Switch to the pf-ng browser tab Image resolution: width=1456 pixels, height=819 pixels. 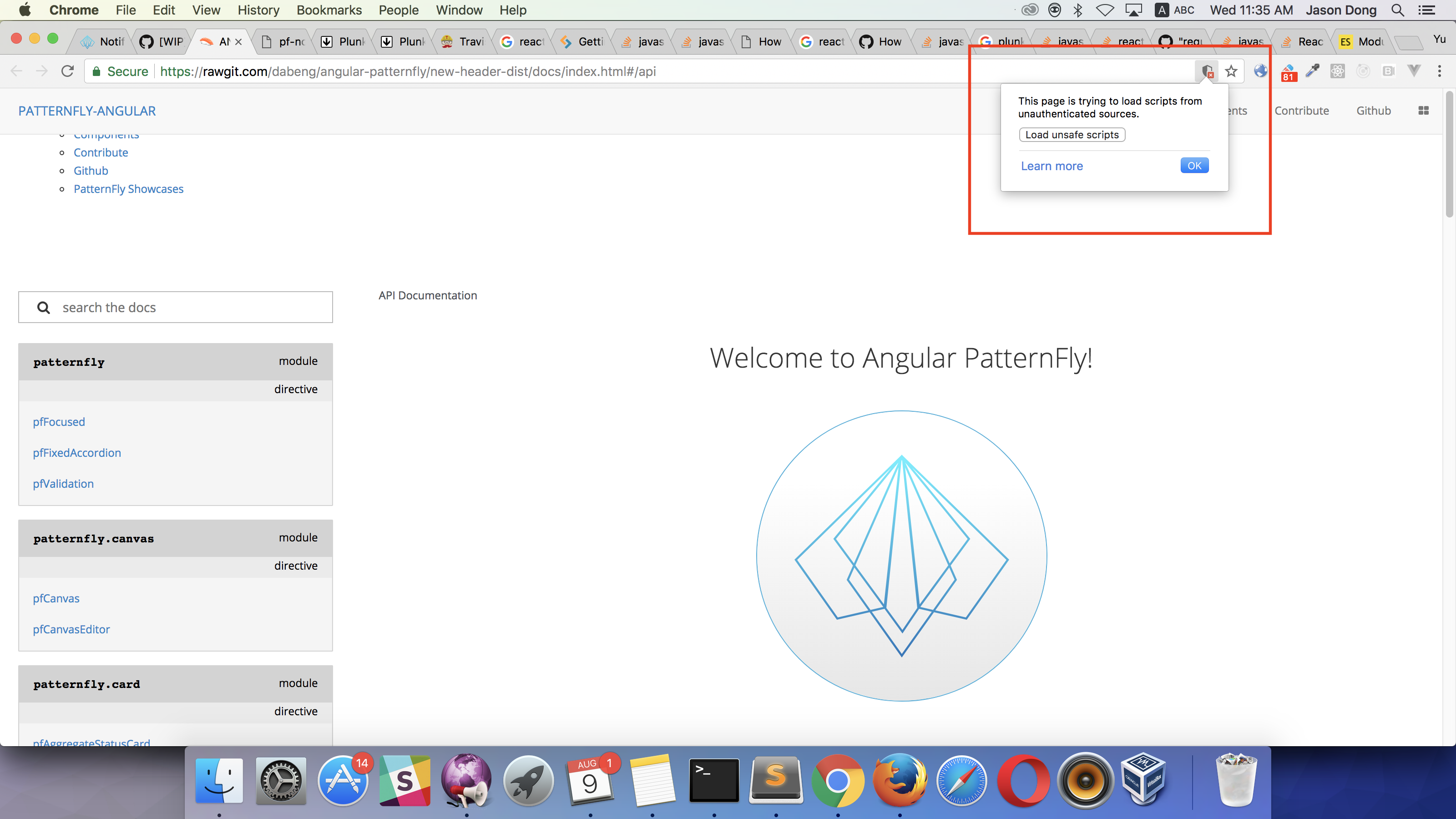pos(285,41)
